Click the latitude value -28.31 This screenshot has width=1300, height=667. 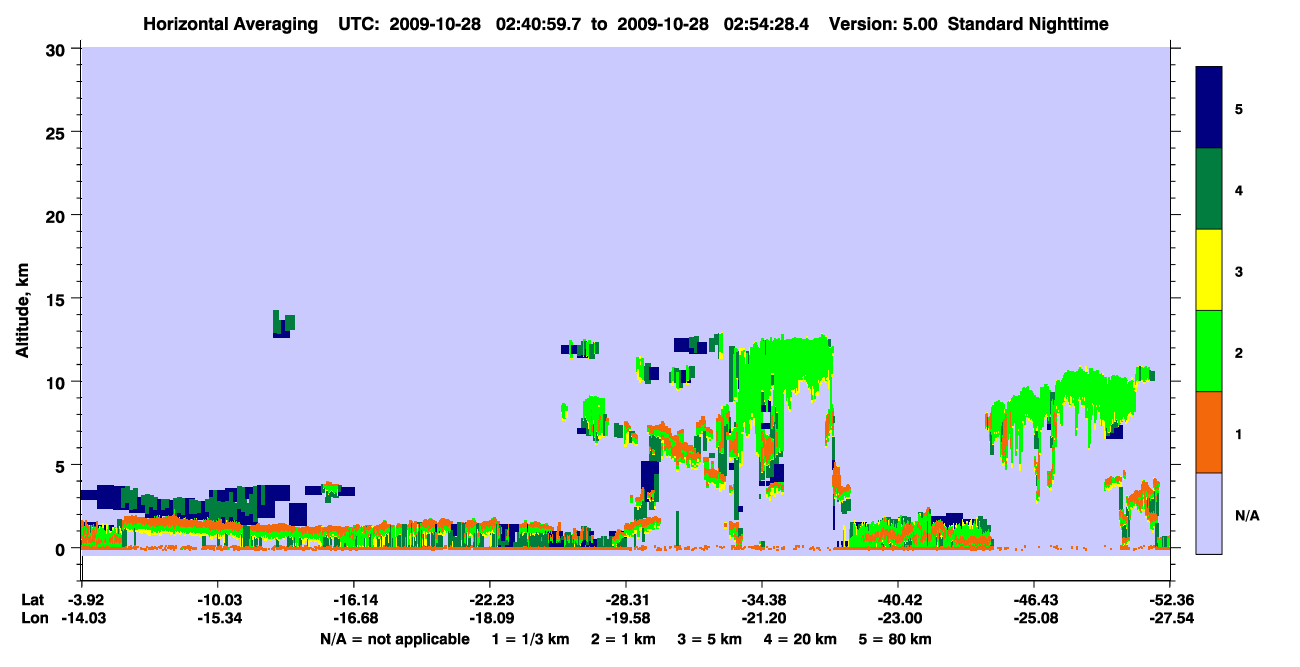pos(626,600)
